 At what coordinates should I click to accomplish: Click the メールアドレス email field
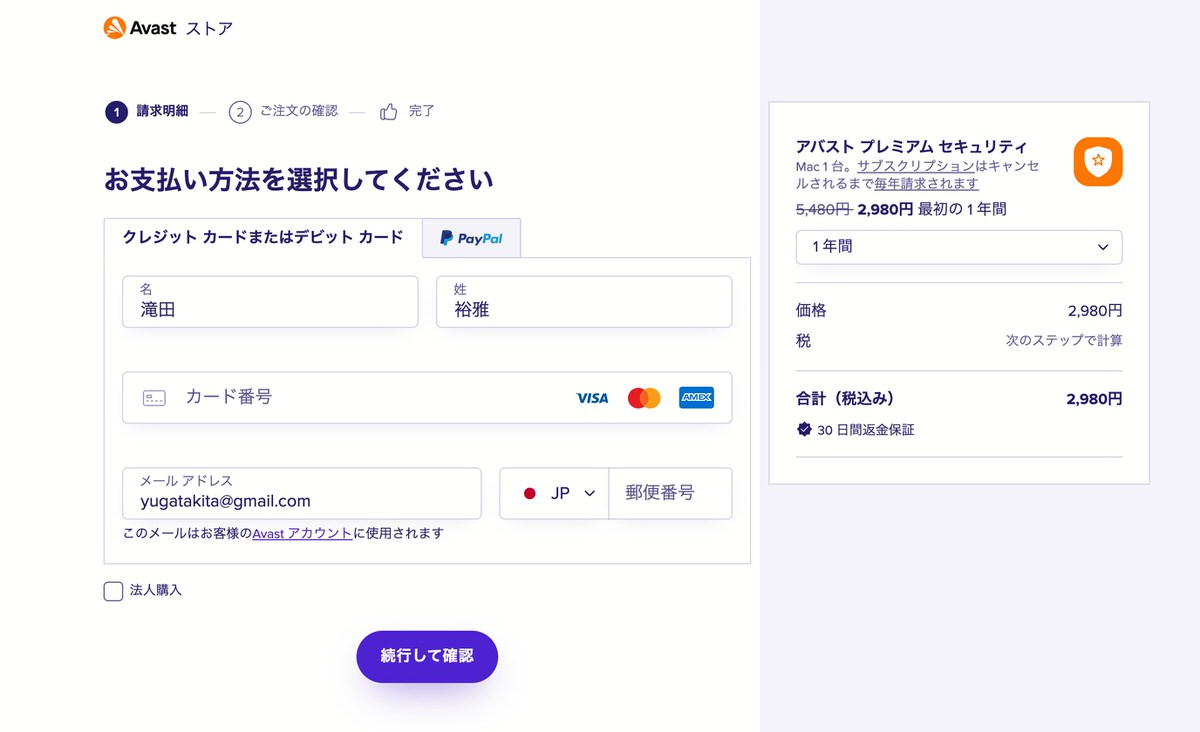click(x=302, y=493)
